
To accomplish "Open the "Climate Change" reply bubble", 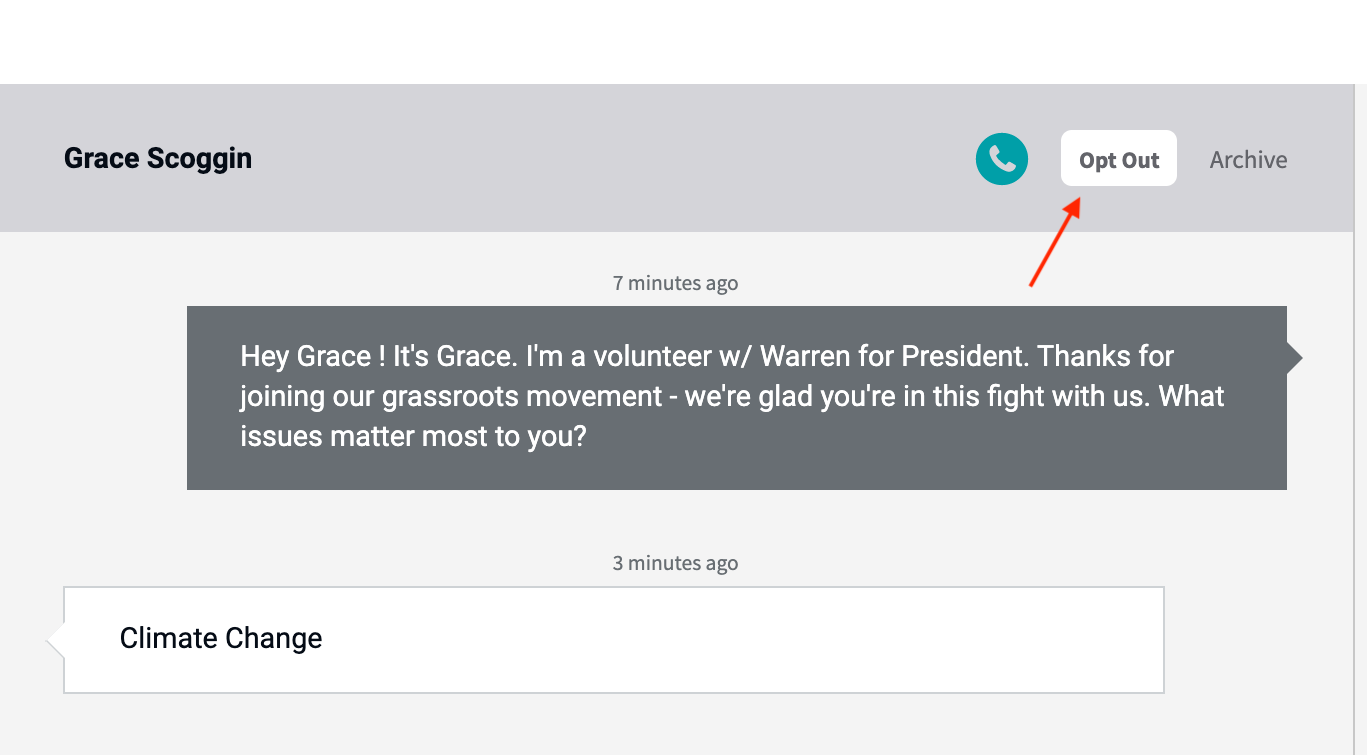I will tap(614, 640).
